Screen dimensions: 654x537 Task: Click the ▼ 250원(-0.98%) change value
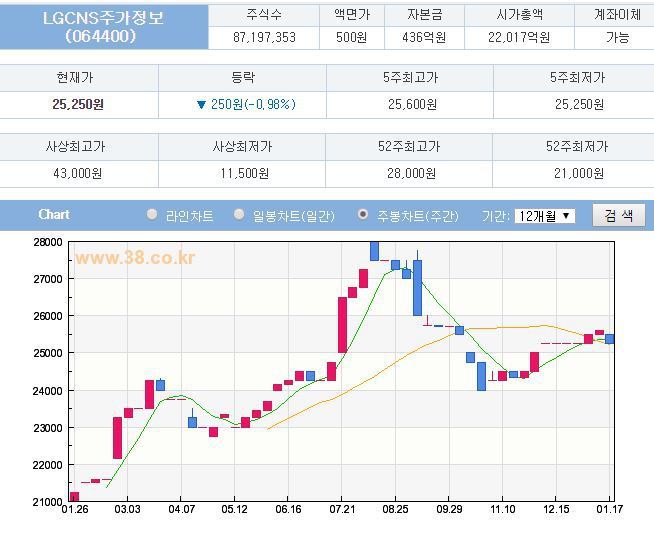[x=246, y=104]
